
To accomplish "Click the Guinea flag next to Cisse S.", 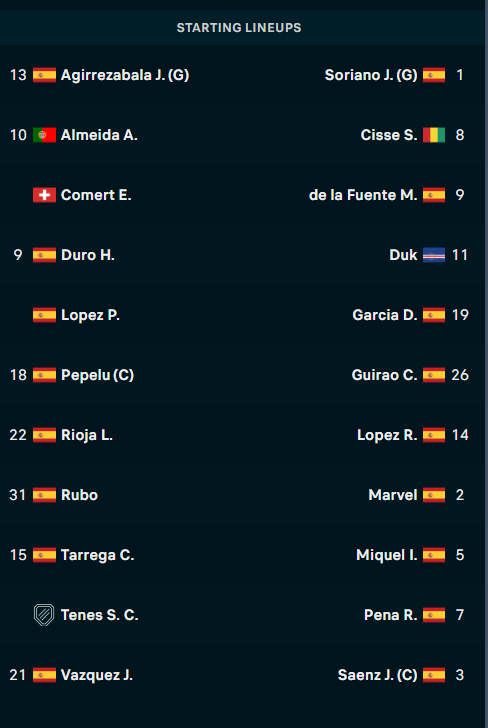I will 434,135.
